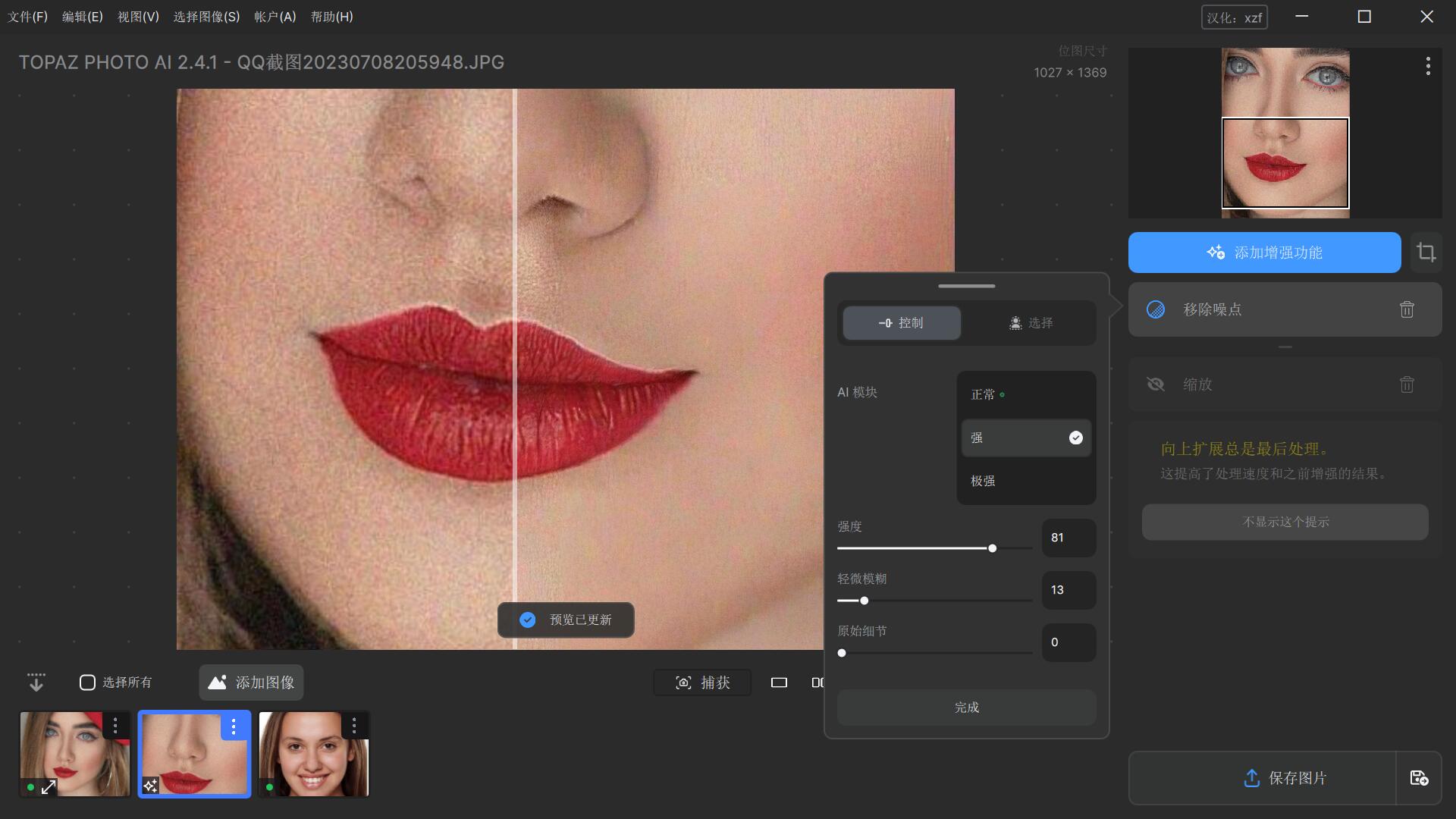Viewport: 1456px width, 819px height.
Task: Click the enhancement sparkle icon on second thumbnail
Action: pos(150,786)
